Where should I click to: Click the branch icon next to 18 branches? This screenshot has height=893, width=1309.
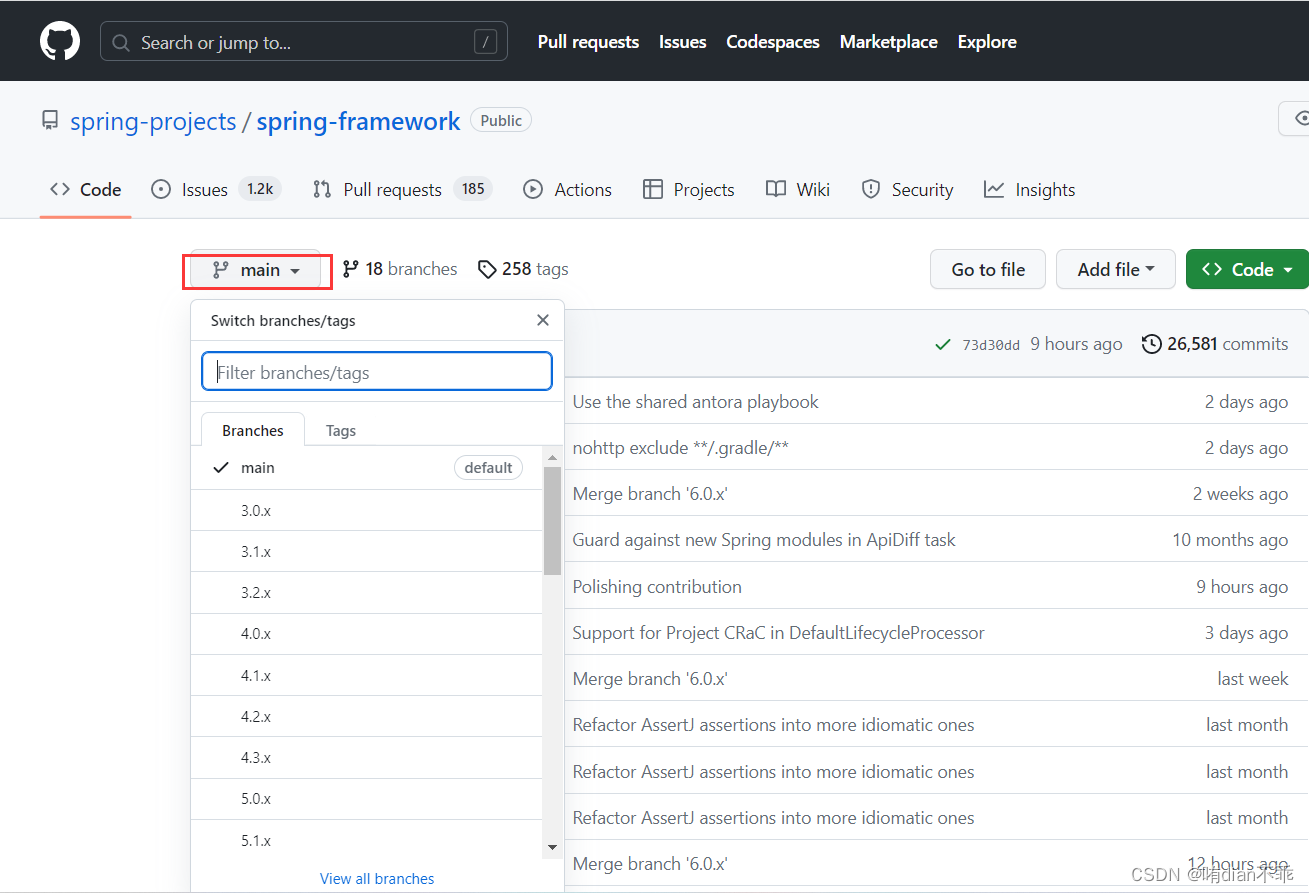[x=350, y=269]
